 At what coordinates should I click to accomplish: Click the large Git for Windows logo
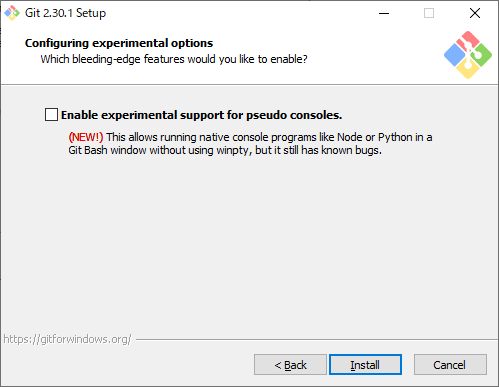click(x=468, y=55)
